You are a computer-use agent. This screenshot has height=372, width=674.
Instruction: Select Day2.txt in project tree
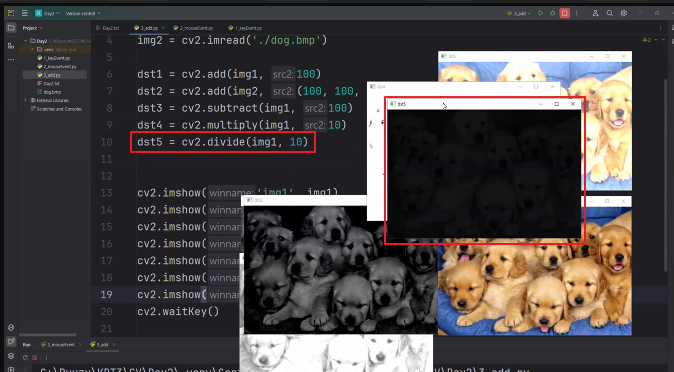[x=48, y=83]
